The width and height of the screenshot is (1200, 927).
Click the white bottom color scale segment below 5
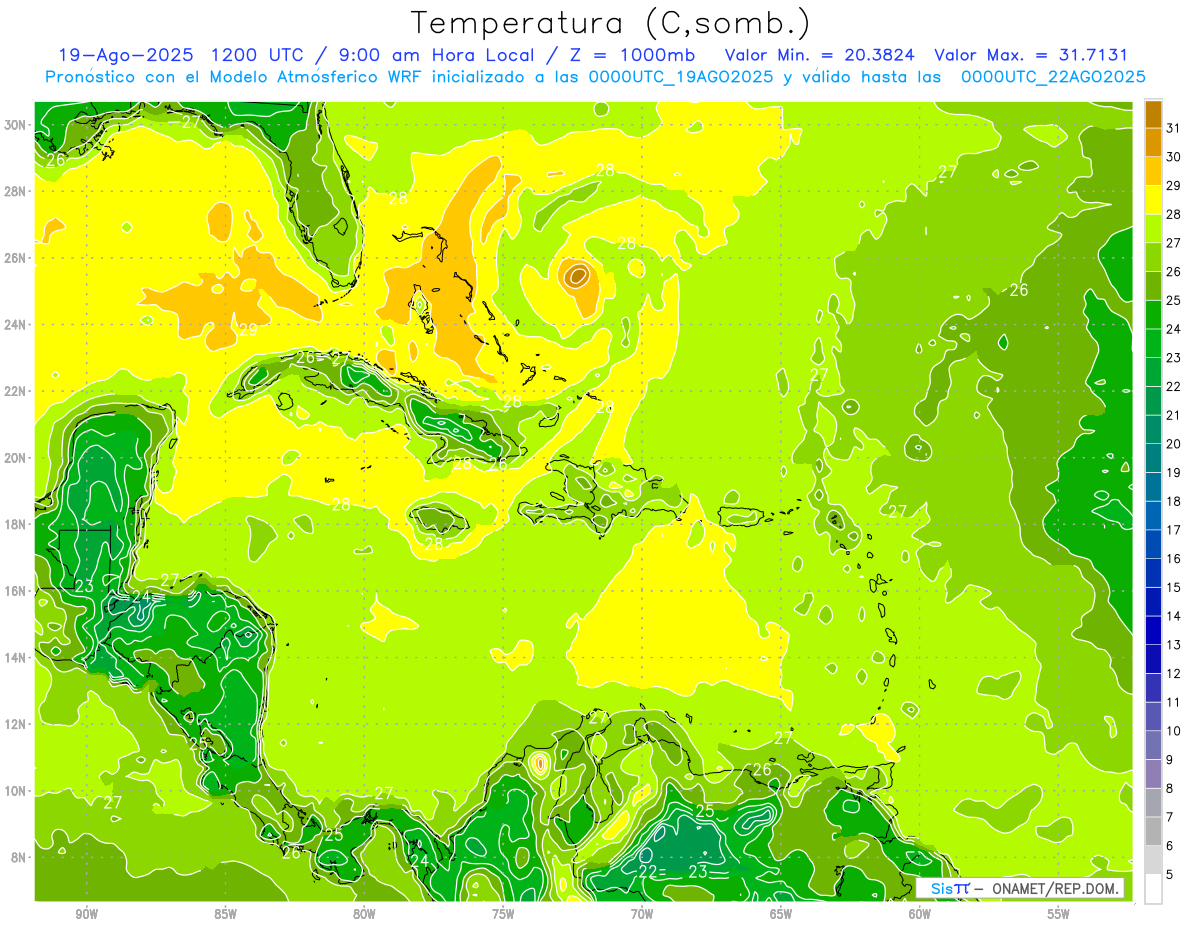tap(1153, 889)
